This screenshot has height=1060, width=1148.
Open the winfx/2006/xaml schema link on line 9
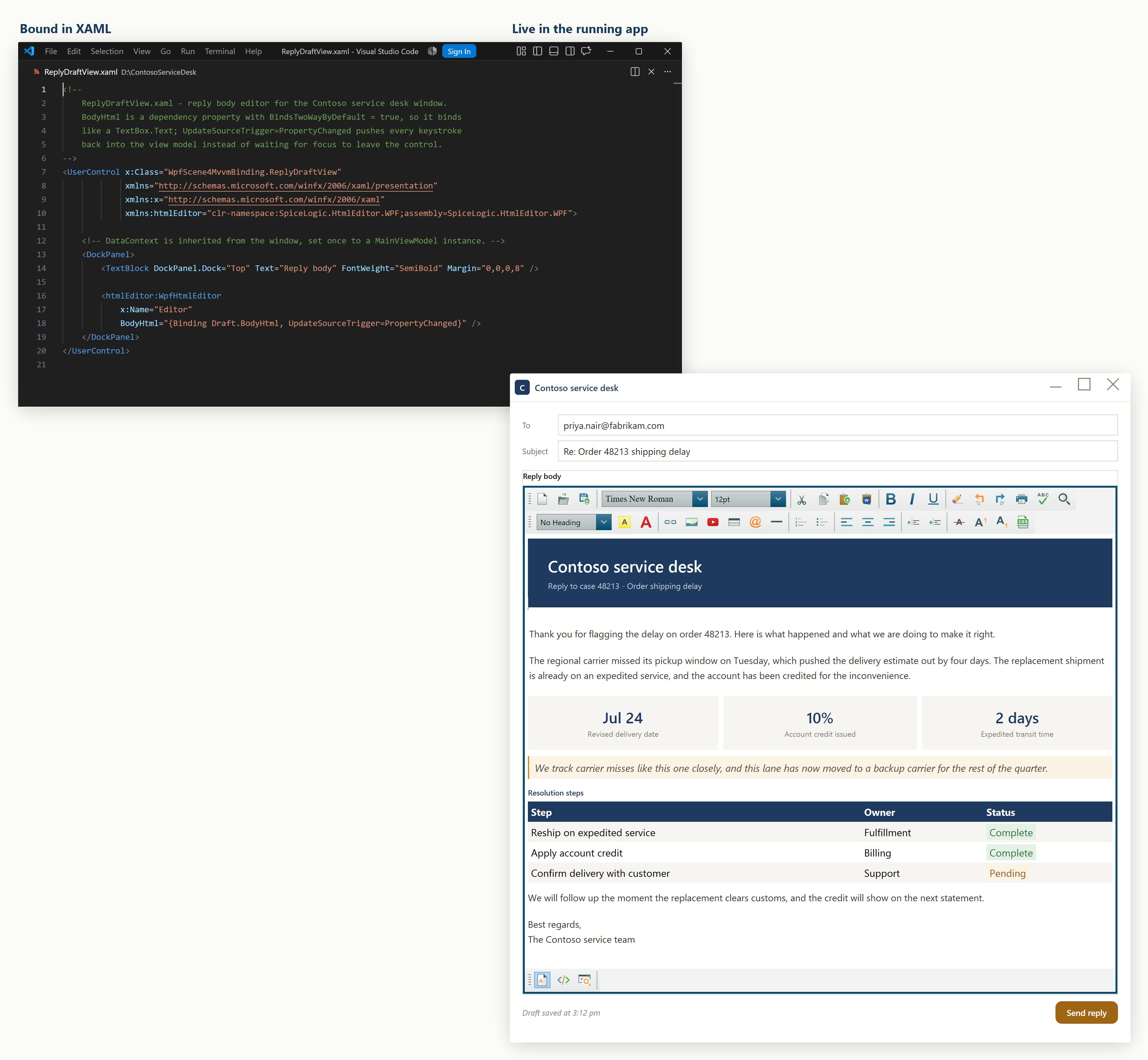click(273, 200)
